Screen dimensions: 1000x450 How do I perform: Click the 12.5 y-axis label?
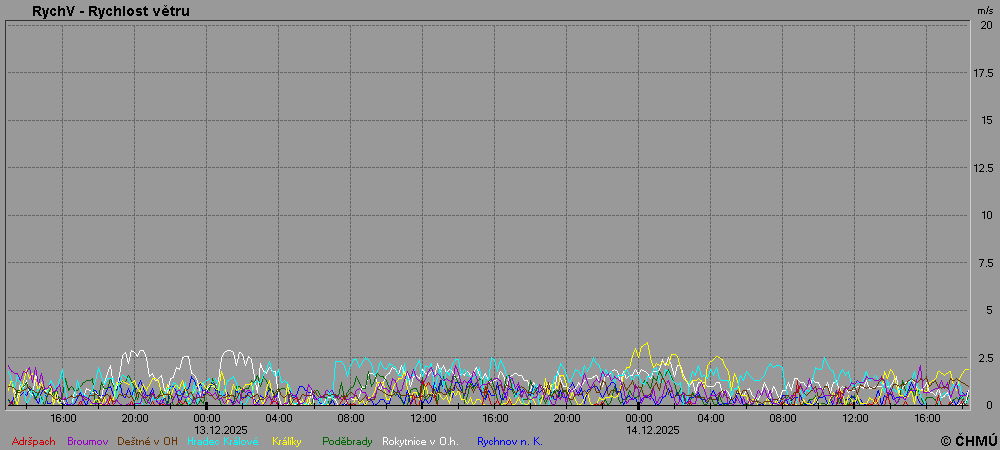click(x=983, y=168)
